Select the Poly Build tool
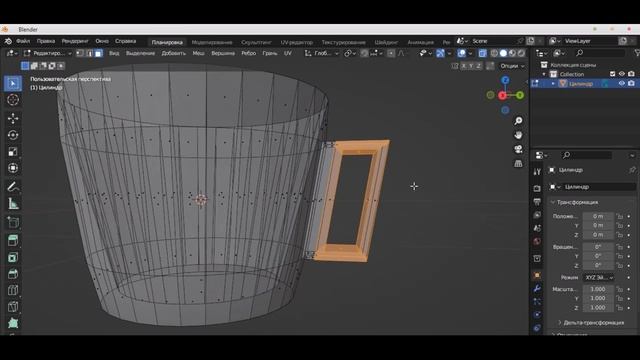Screen dimensions: 640x360 (13, 323)
